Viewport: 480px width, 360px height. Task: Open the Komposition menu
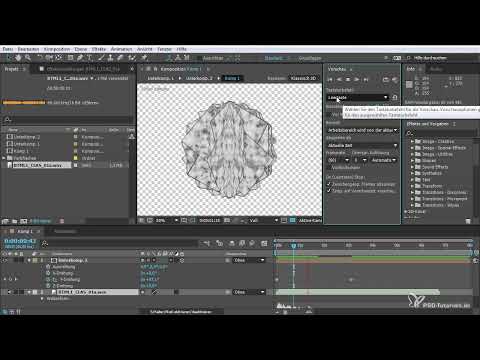pyautogui.click(x=57, y=49)
